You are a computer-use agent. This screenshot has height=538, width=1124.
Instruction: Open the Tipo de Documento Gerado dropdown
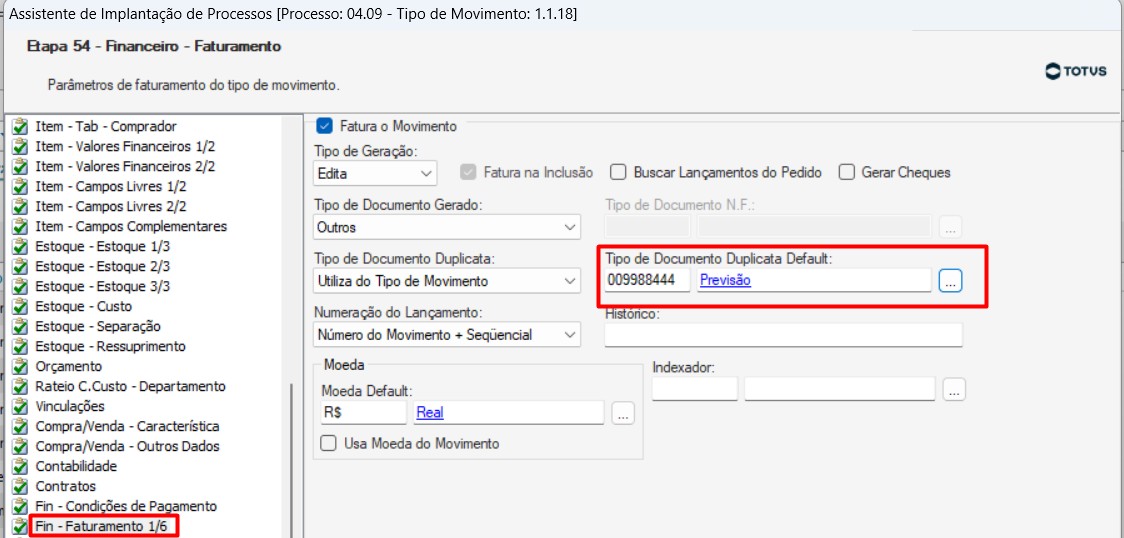(447, 228)
